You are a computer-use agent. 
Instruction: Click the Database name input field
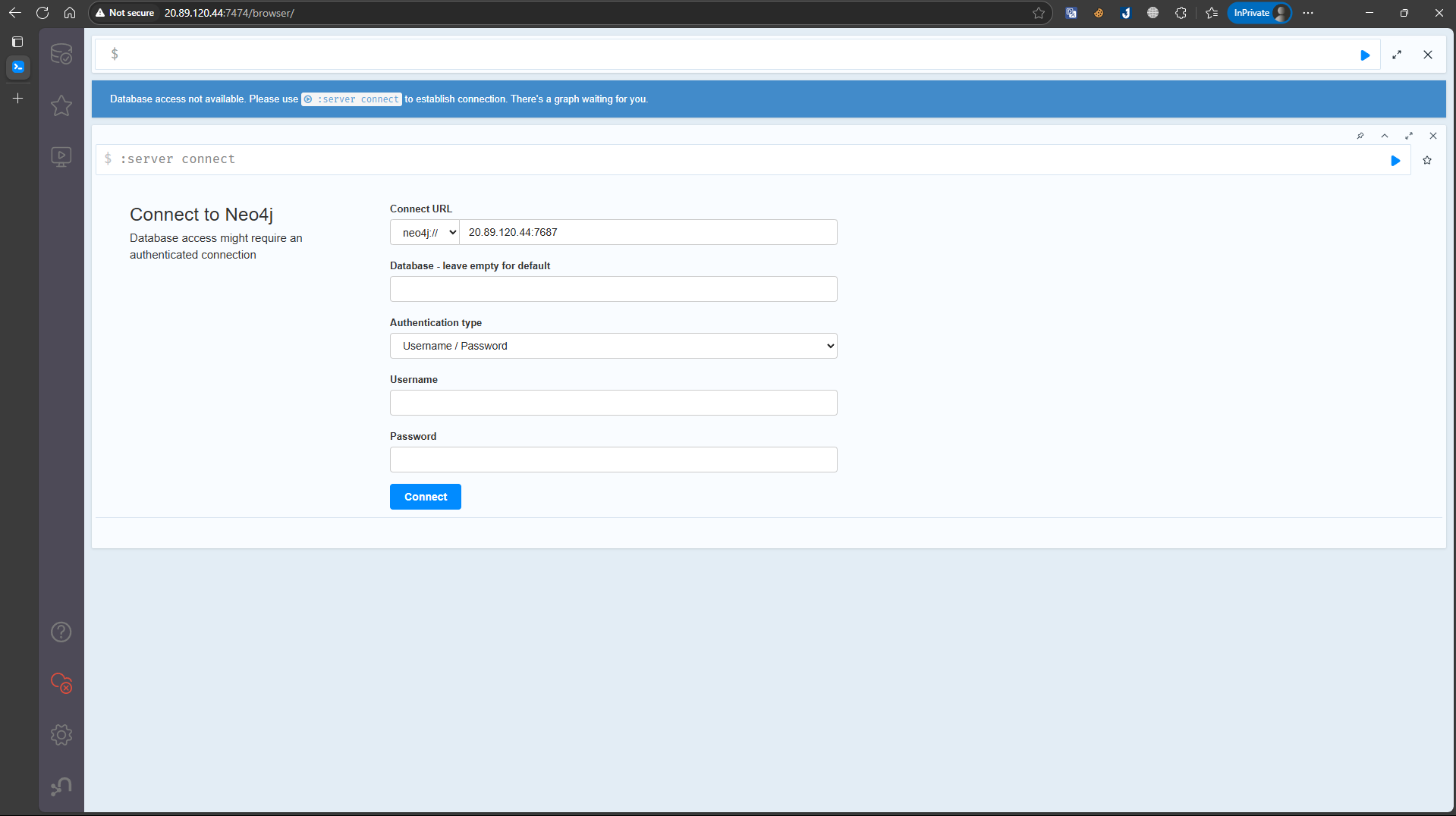coord(614,289)
